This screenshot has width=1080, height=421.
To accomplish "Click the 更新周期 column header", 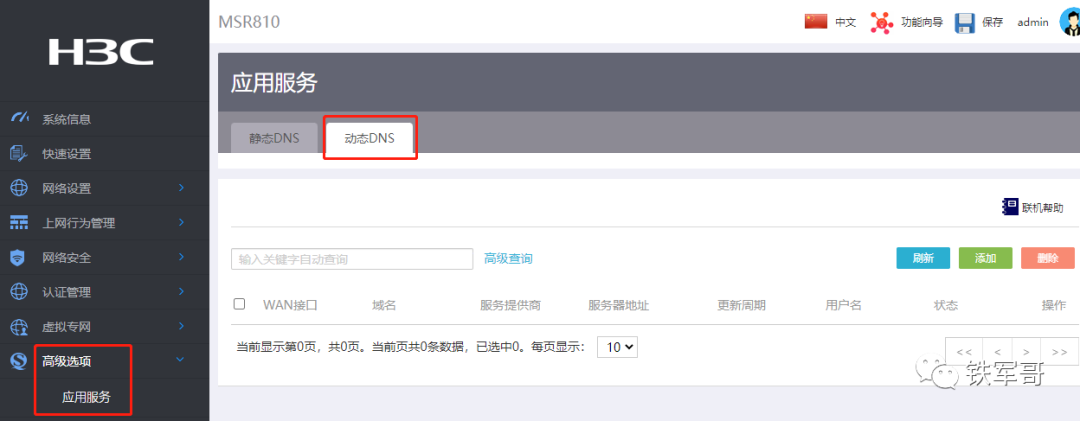I will tap(741, 305).
